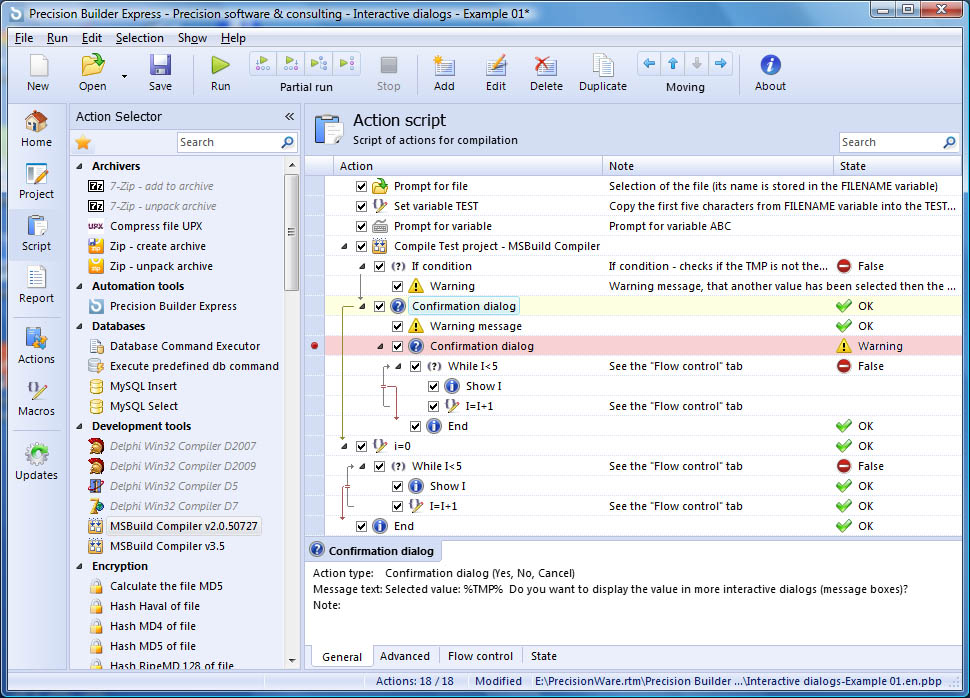Collapse the Databases category
This screenshot has width=970, height=698.
(x=79, y=326)
